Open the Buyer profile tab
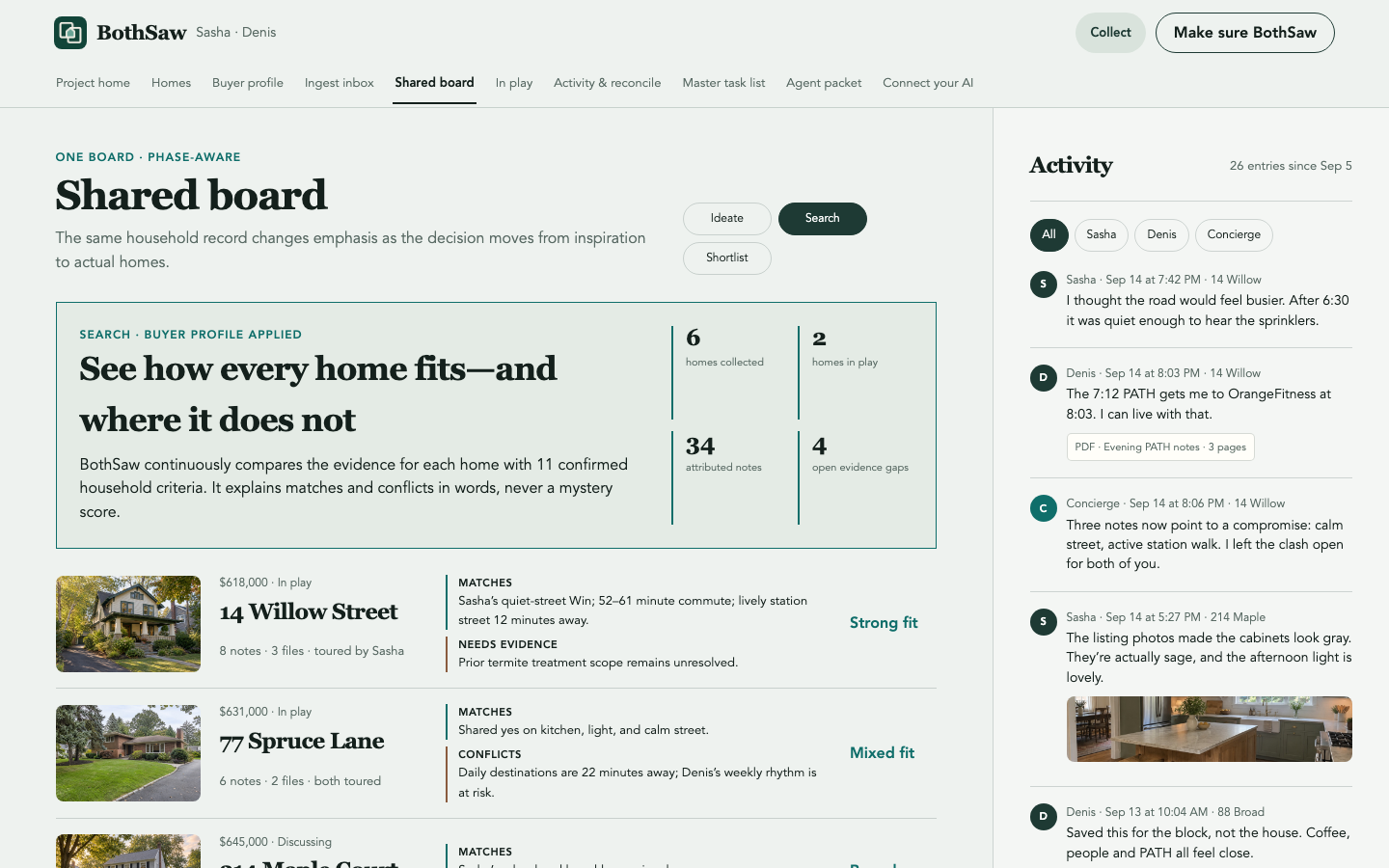Viewport: 1389px width, 868px height. 248,83
